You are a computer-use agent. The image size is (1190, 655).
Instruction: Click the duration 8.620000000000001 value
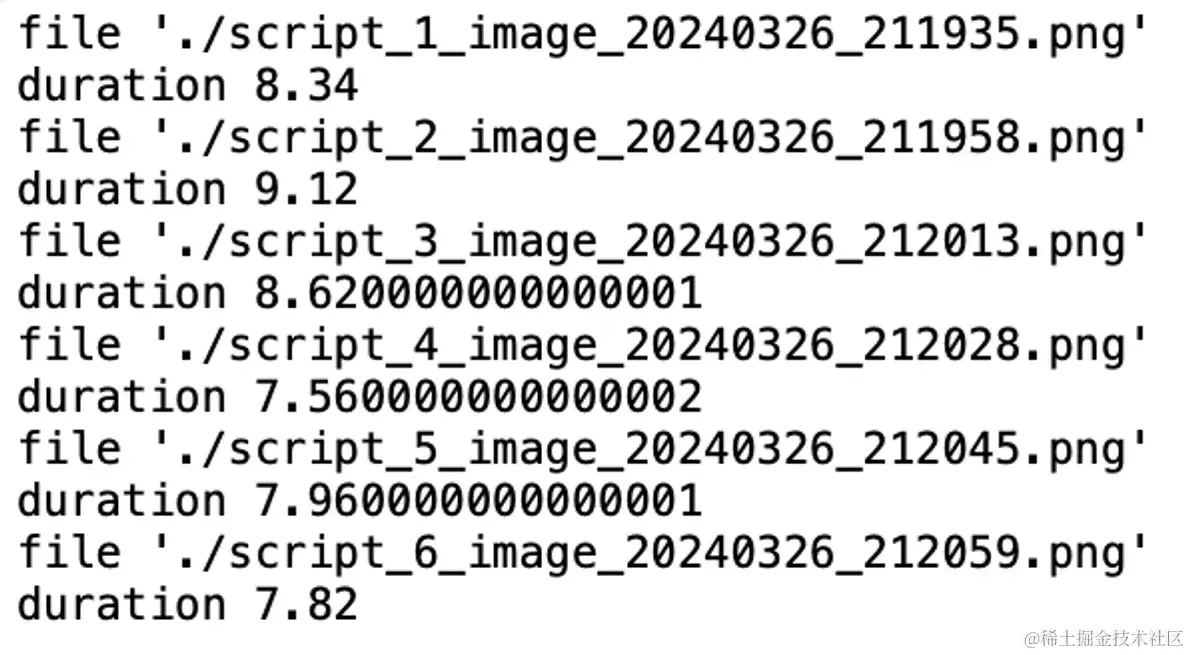(478, 293)
